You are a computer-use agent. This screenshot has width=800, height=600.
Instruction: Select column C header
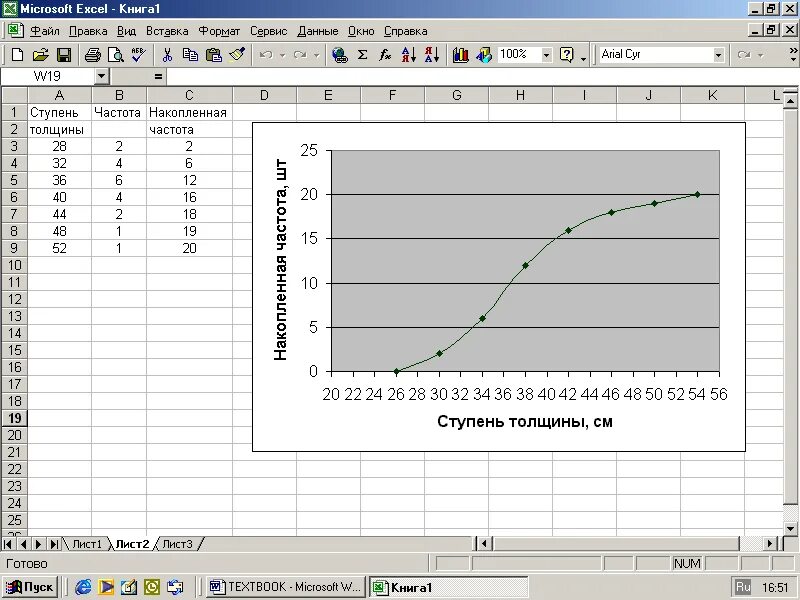pyautogui.click(x=189, y=95)
